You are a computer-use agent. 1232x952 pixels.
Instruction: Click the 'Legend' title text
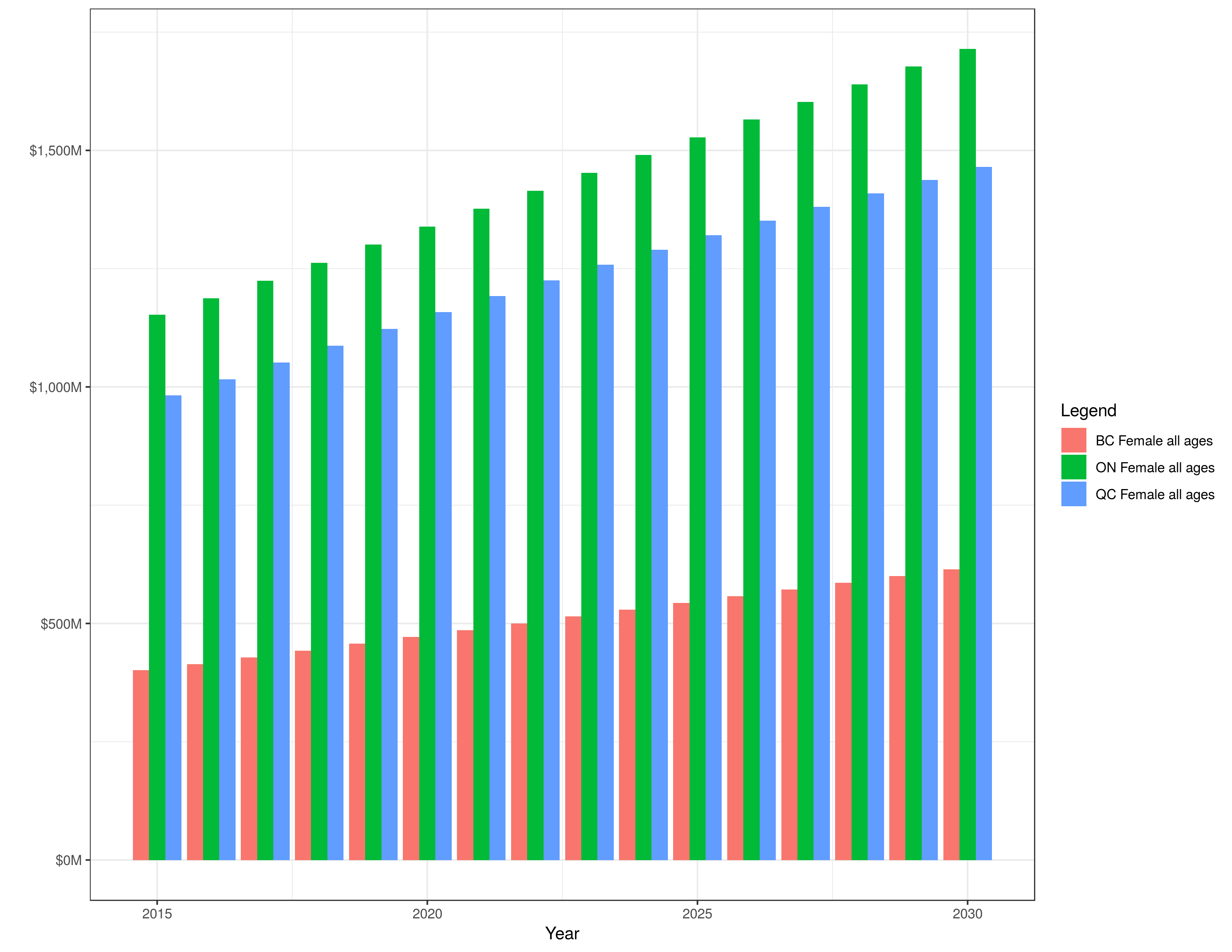(x=1088, y=411)
